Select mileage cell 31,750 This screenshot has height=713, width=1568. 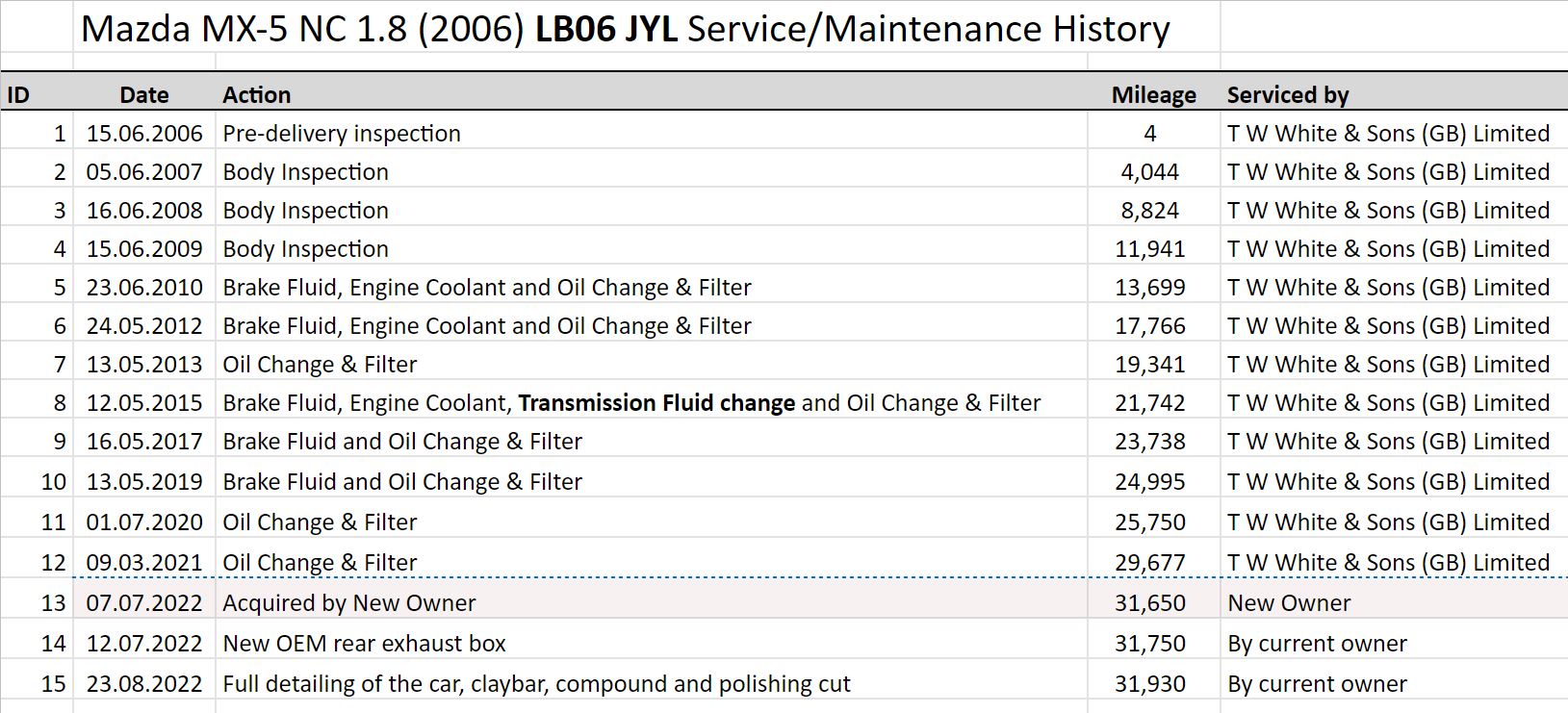(1153, 643)
